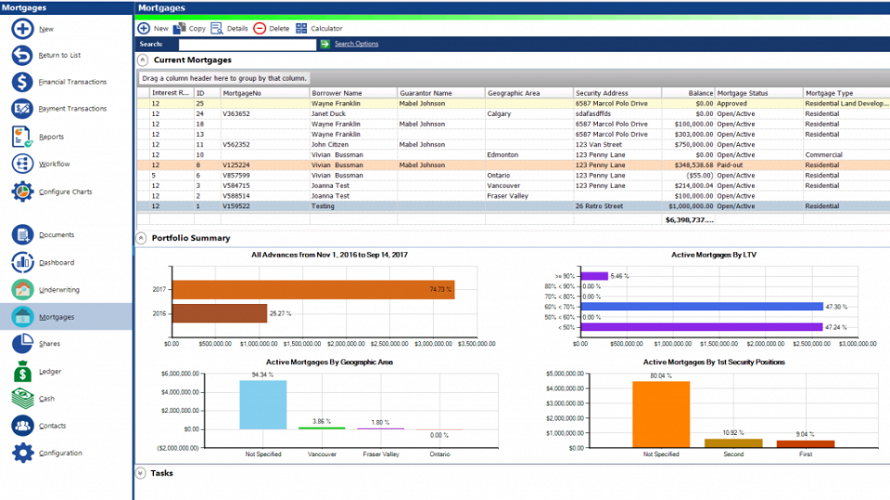Collapse the Portfolio Summary section
The width and height of the screenshot is (890, 500).
point(141,238)
